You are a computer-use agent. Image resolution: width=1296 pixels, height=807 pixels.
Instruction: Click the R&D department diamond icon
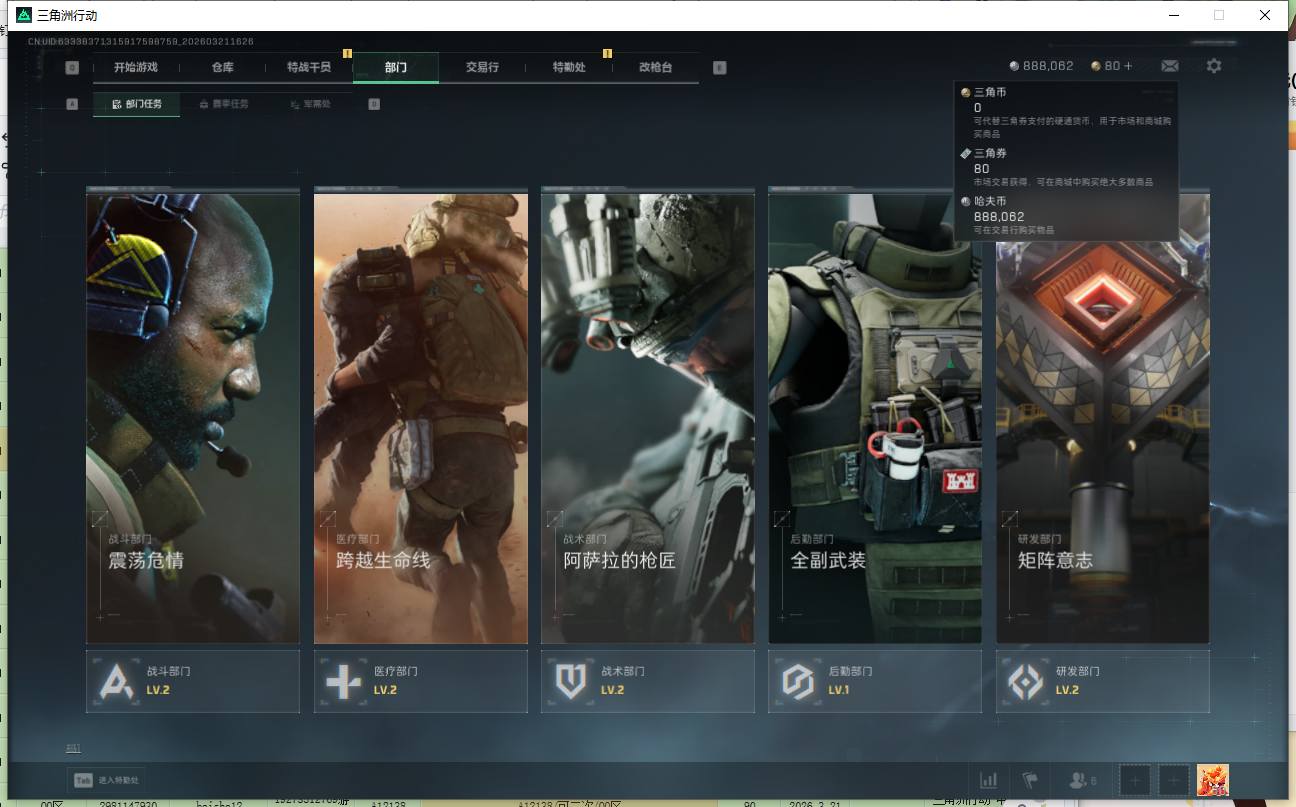(x=1025, y=682)
